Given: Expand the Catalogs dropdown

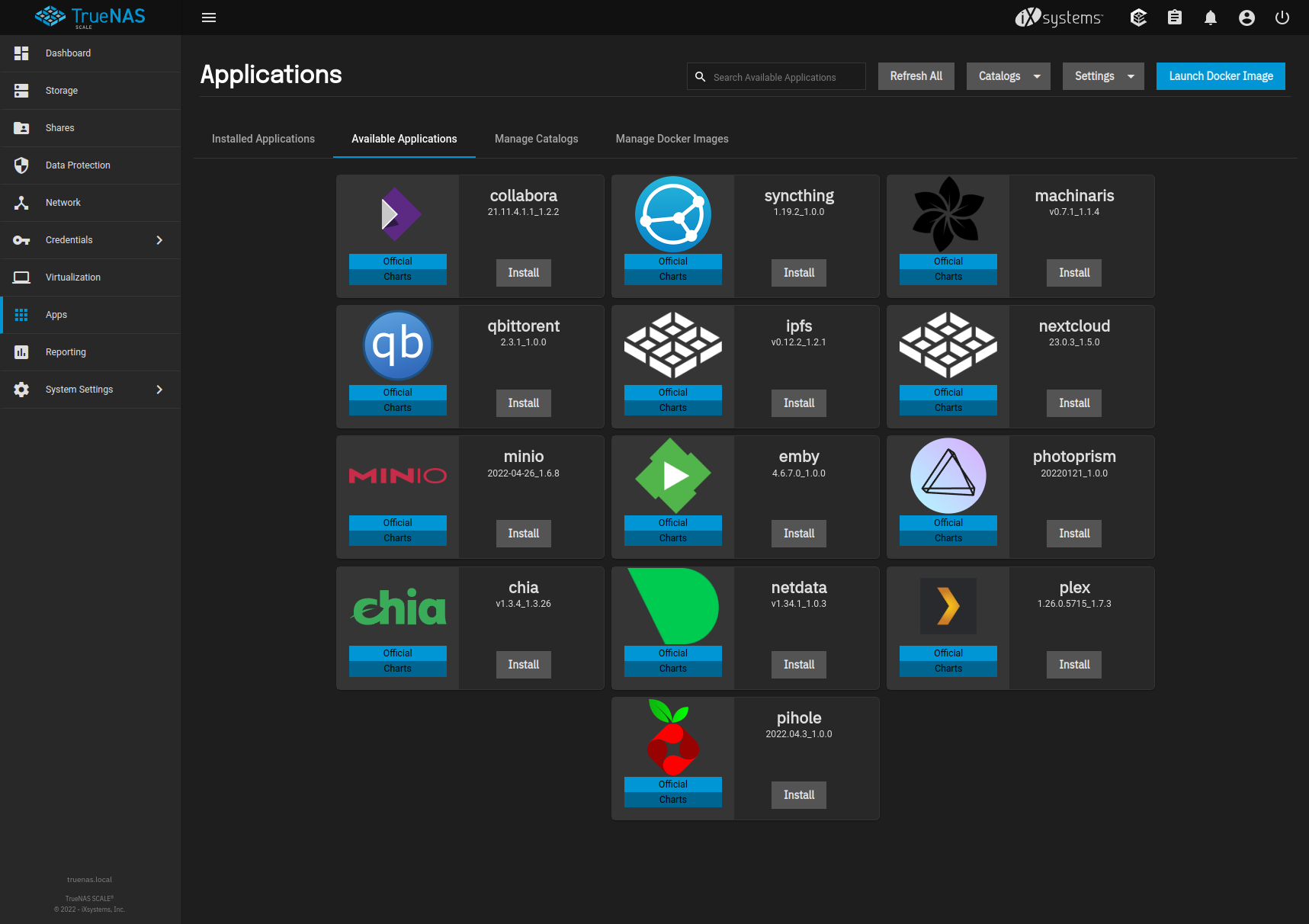Looking at the screenshot, I should [1009, 76].
